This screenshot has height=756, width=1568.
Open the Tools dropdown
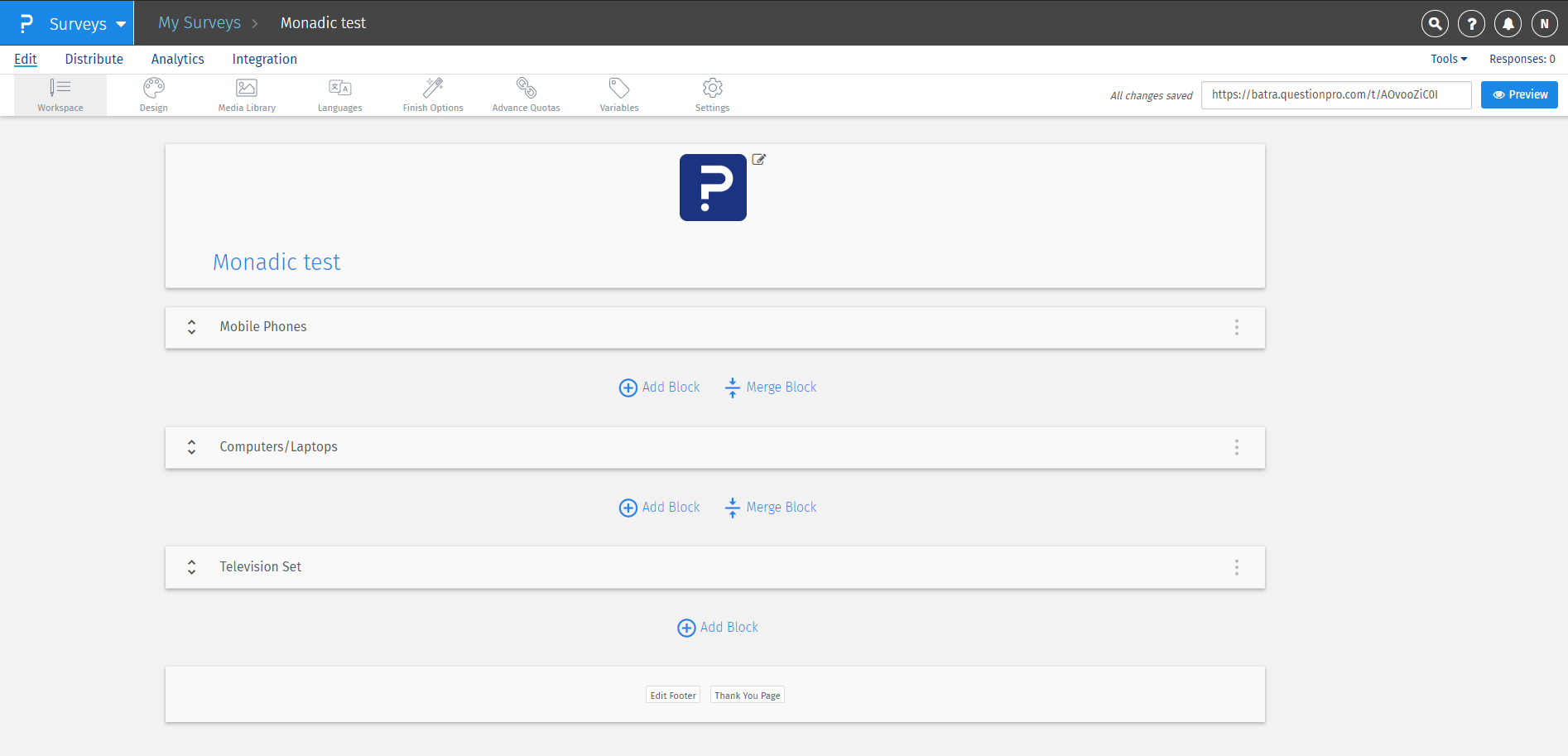[1448, 59]
